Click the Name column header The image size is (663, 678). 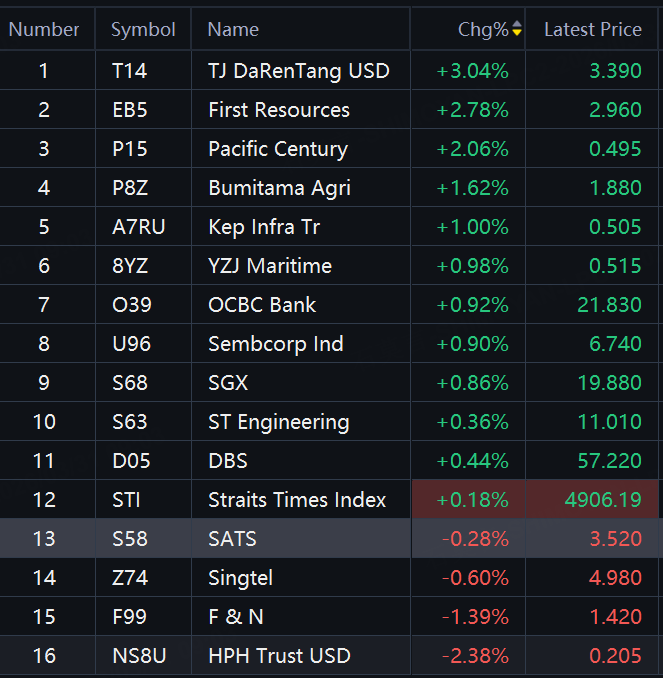click(x=233, y=29)
